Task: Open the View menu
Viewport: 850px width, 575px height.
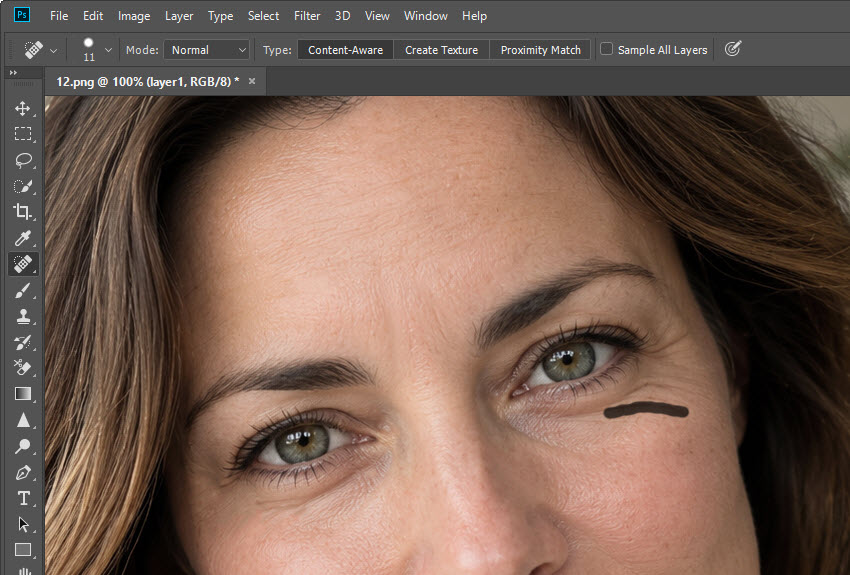Action: pos(377,16)
